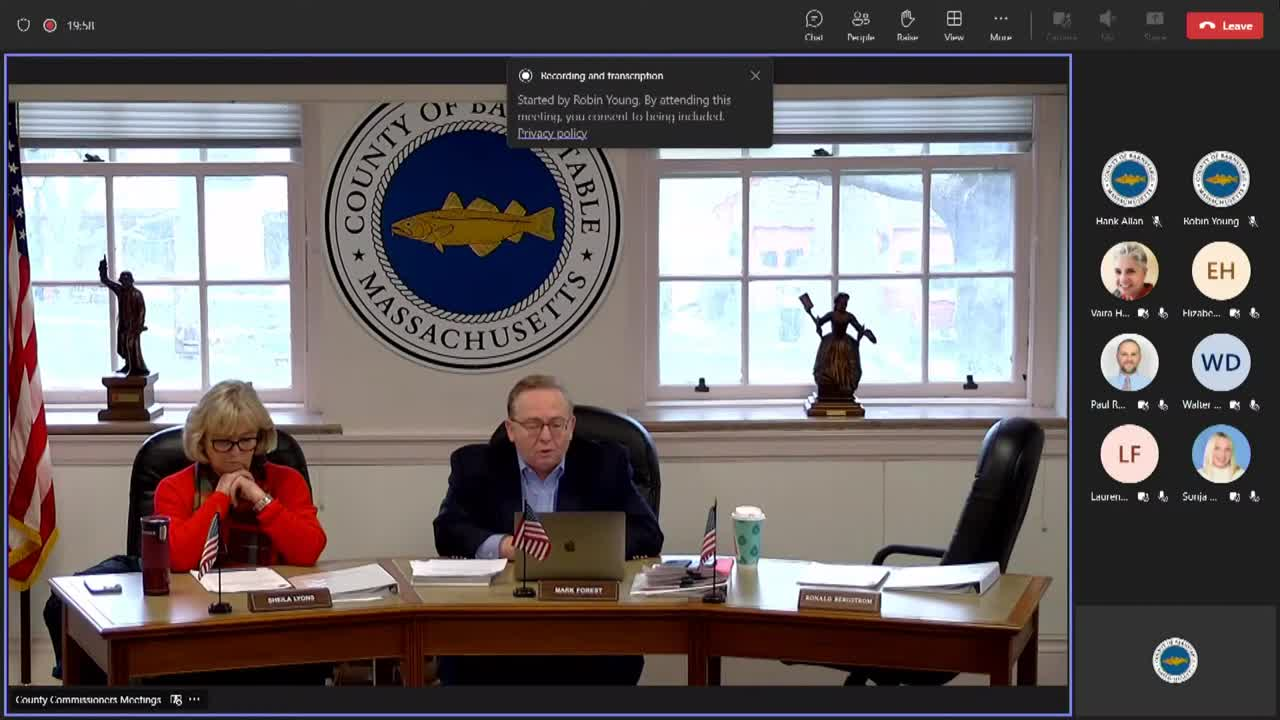Select the WD initials avatar

[1221, 362]
